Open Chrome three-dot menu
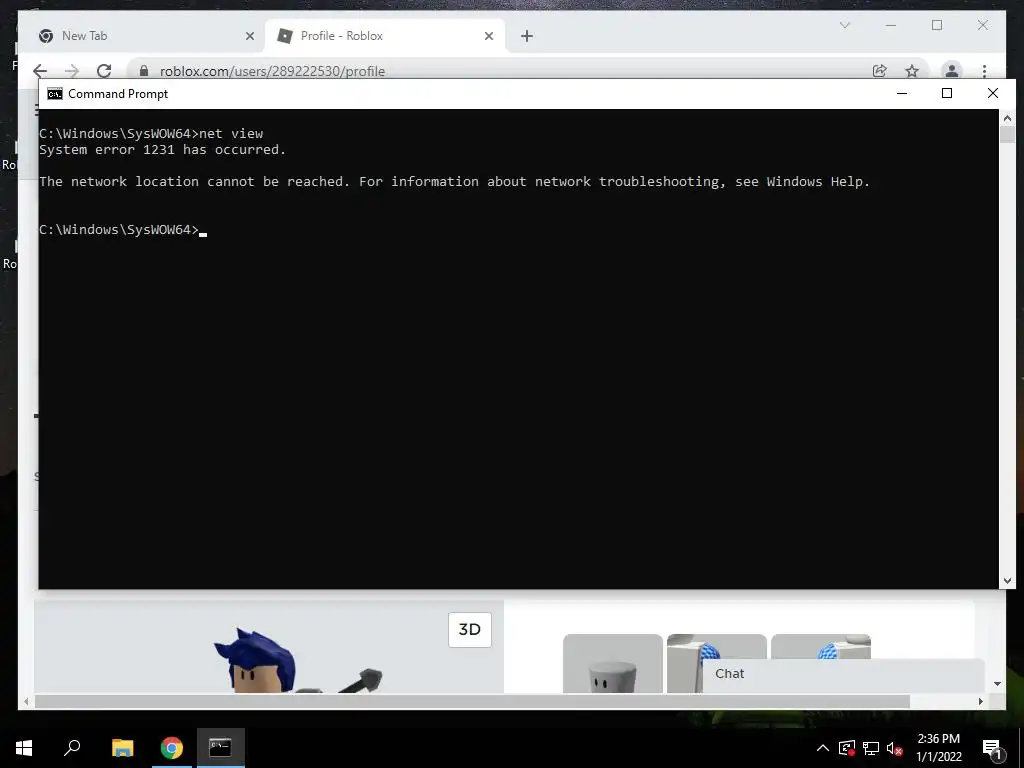 point(984,71)
